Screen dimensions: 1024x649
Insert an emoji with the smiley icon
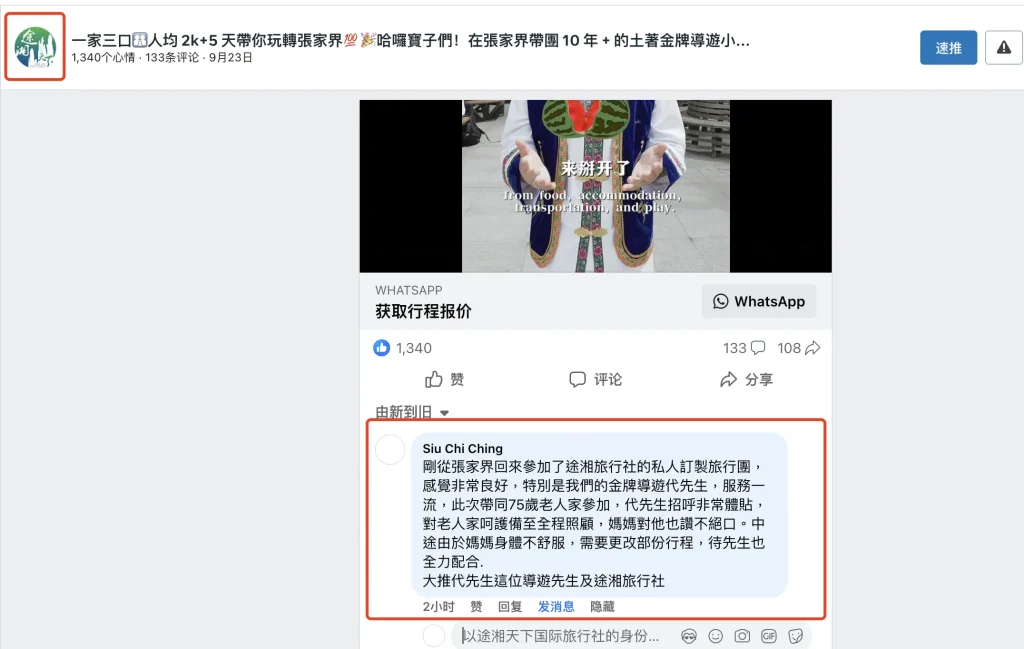(x=716, y=636)
